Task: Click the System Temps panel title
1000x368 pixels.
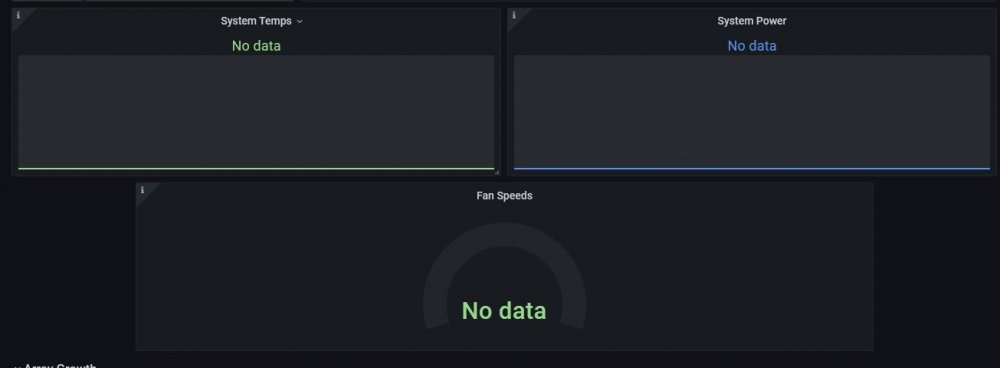Action: [256, 21]
